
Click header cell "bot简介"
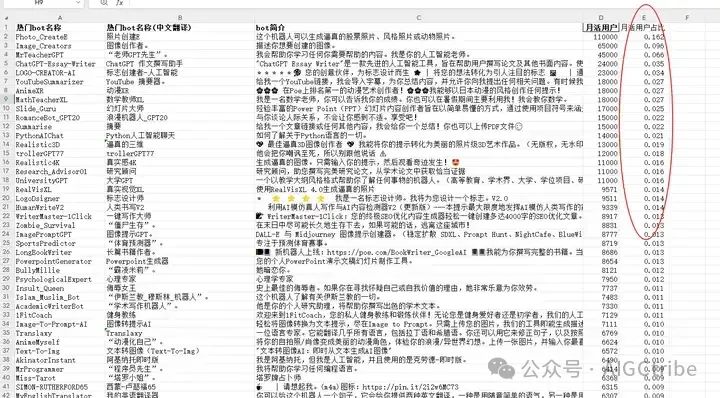(270, 28)
